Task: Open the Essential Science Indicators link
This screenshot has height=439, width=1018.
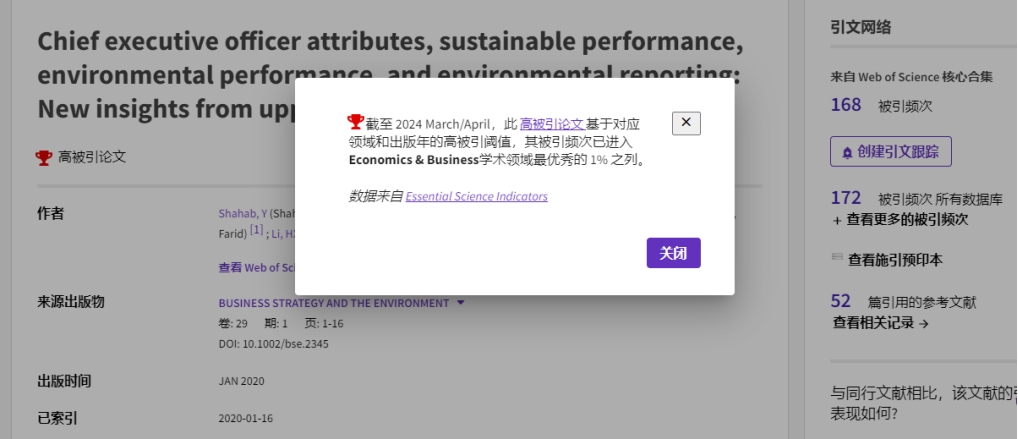Action: (x=477, y=196)
